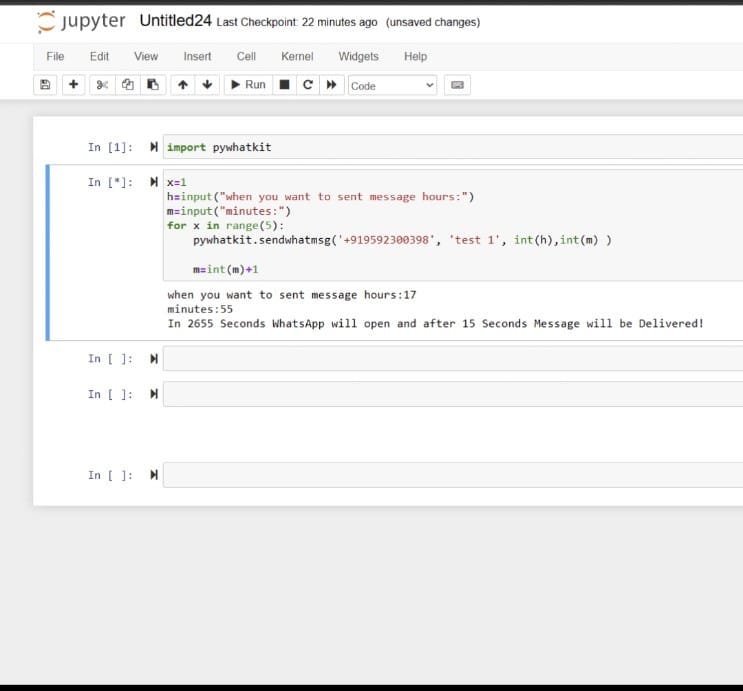
Task: Click the Jupyter logo
Action: click(x=82, y=22)
